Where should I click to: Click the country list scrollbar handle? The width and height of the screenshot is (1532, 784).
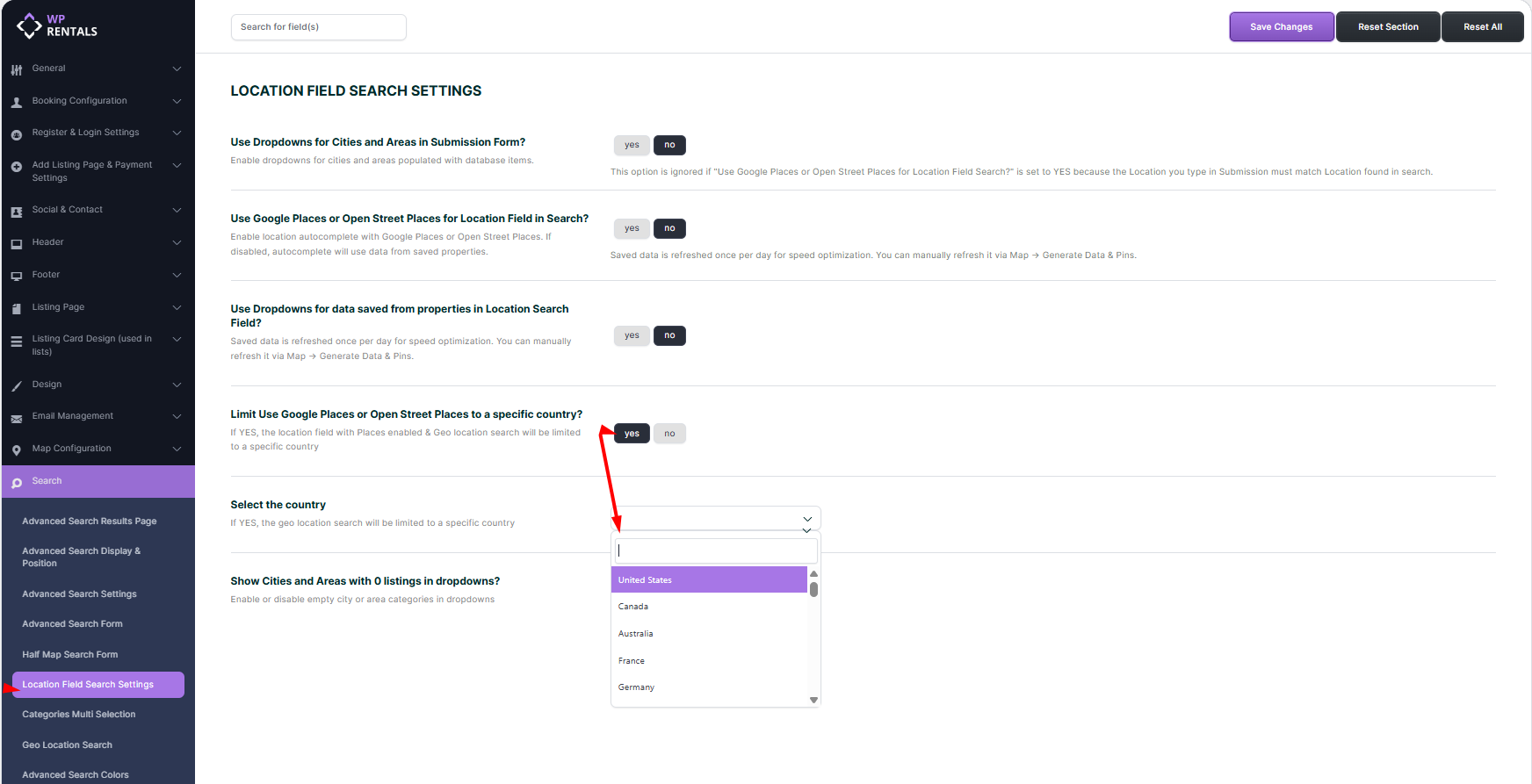(x=813, y=589)
